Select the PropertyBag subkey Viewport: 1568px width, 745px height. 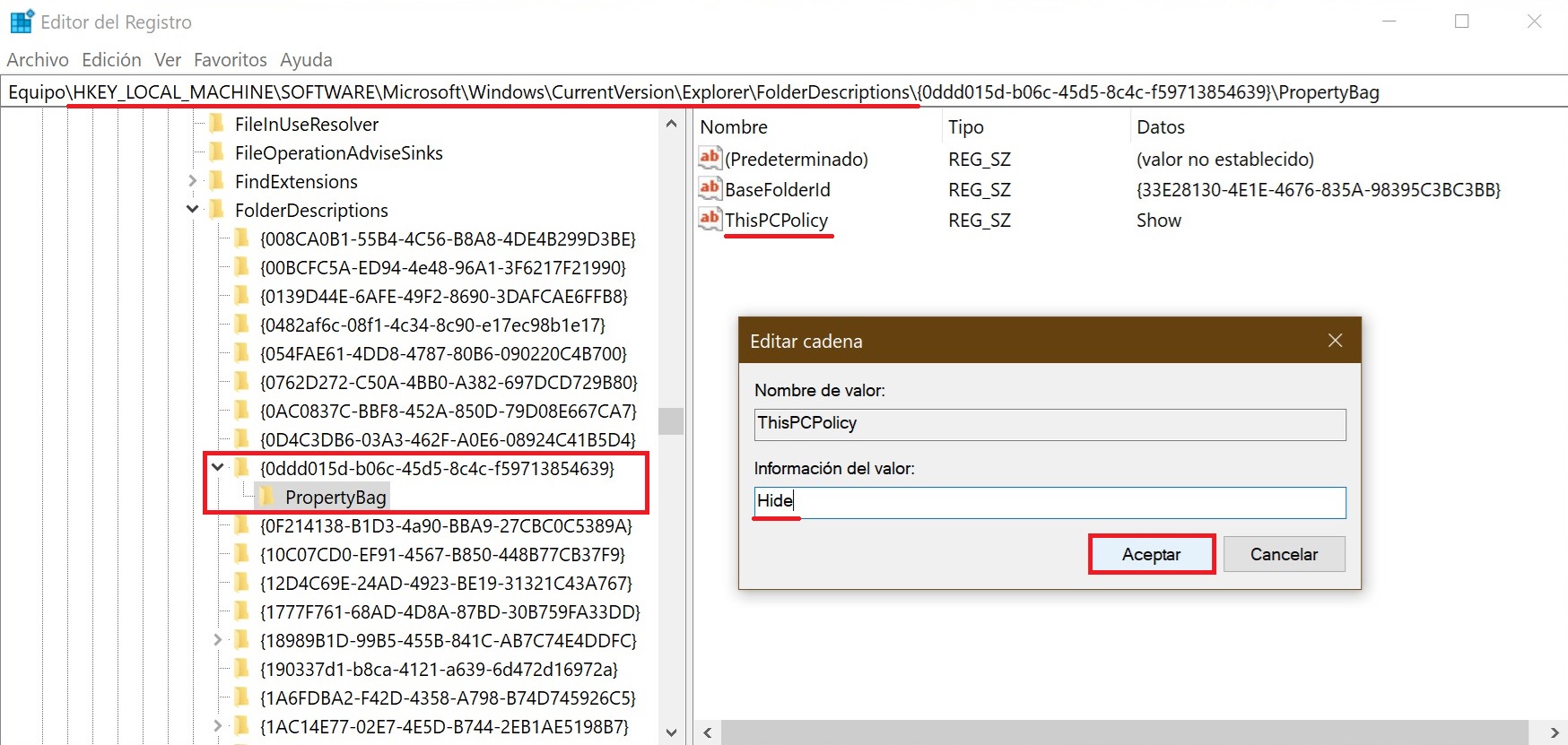[335, 497]
